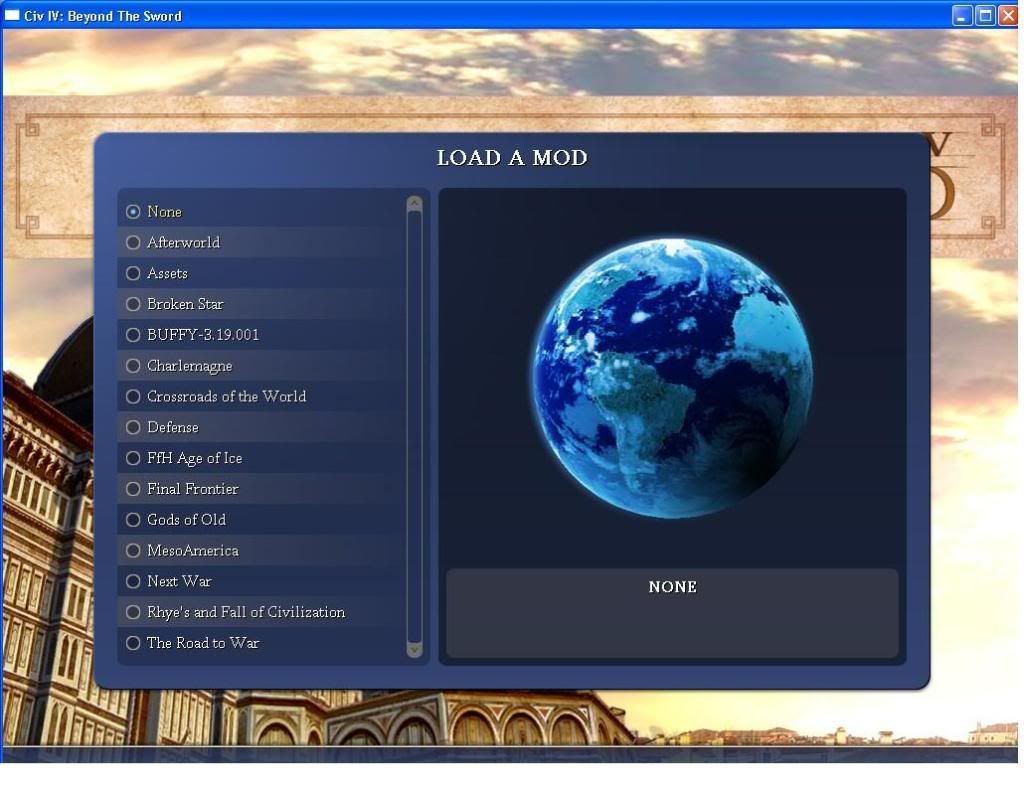Image resolution: width=1024 pixels, height=795 pixels.
Task: Select BUFFY-3.19.001 radio button
Action: (x=133, y=334)
